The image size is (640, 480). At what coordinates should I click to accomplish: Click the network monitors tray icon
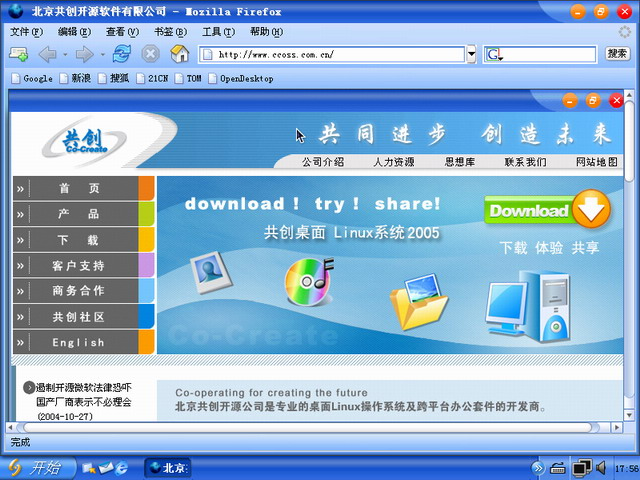point(581,468)
